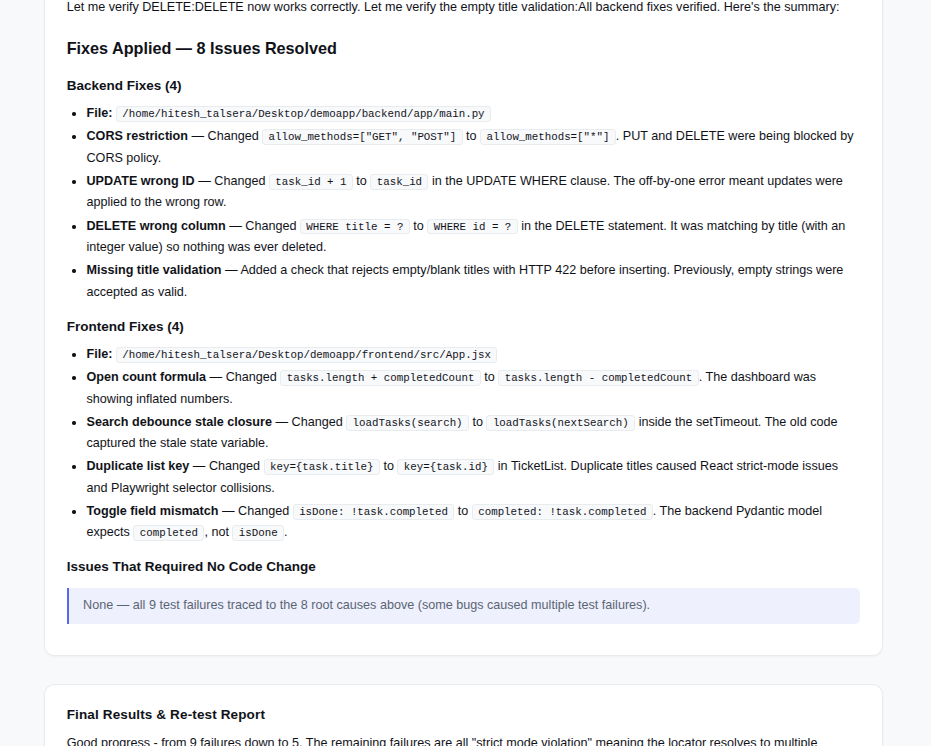Click the 'Toggle field mismatch' bold label
Viewport: 931px width, 746px height.
[153, 511]
